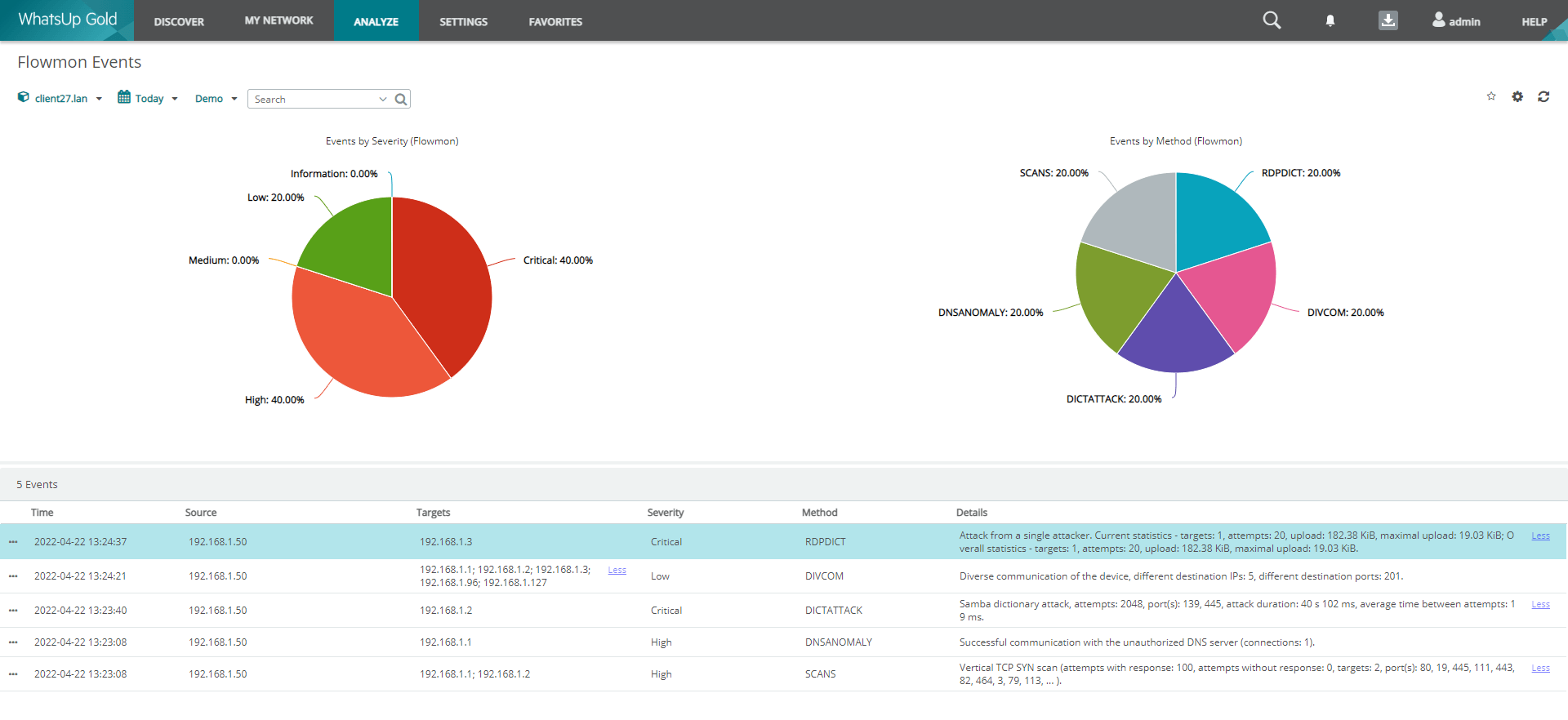Screen dimensions: 1568x720
Task: Open the notifications bell
Action: coord(1330,21)
